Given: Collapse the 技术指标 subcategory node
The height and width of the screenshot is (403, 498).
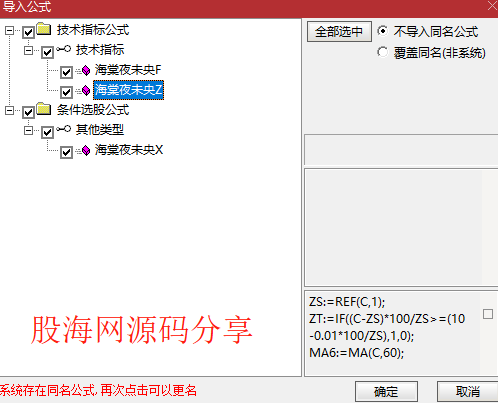Looking at the screenshot, I should tap(28, 51).
